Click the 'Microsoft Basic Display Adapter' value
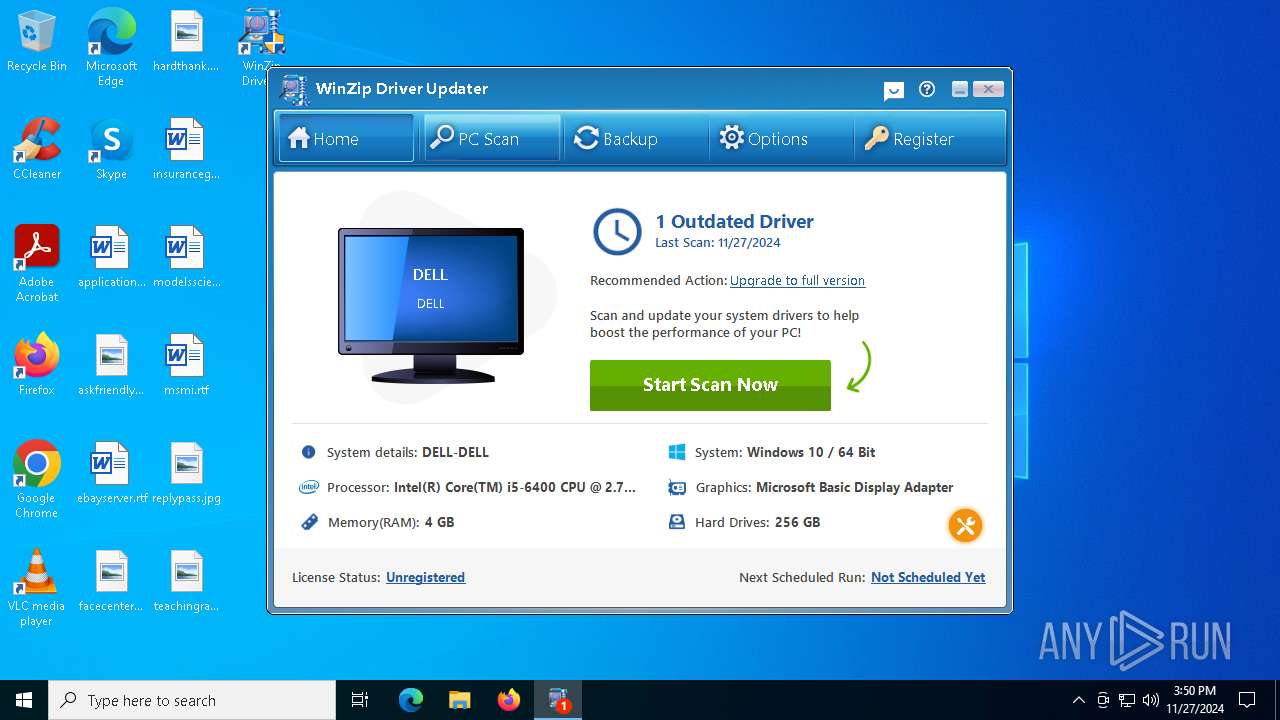Image resolution: width=1280 pixels, height=720 pixels. coord(854,487)
